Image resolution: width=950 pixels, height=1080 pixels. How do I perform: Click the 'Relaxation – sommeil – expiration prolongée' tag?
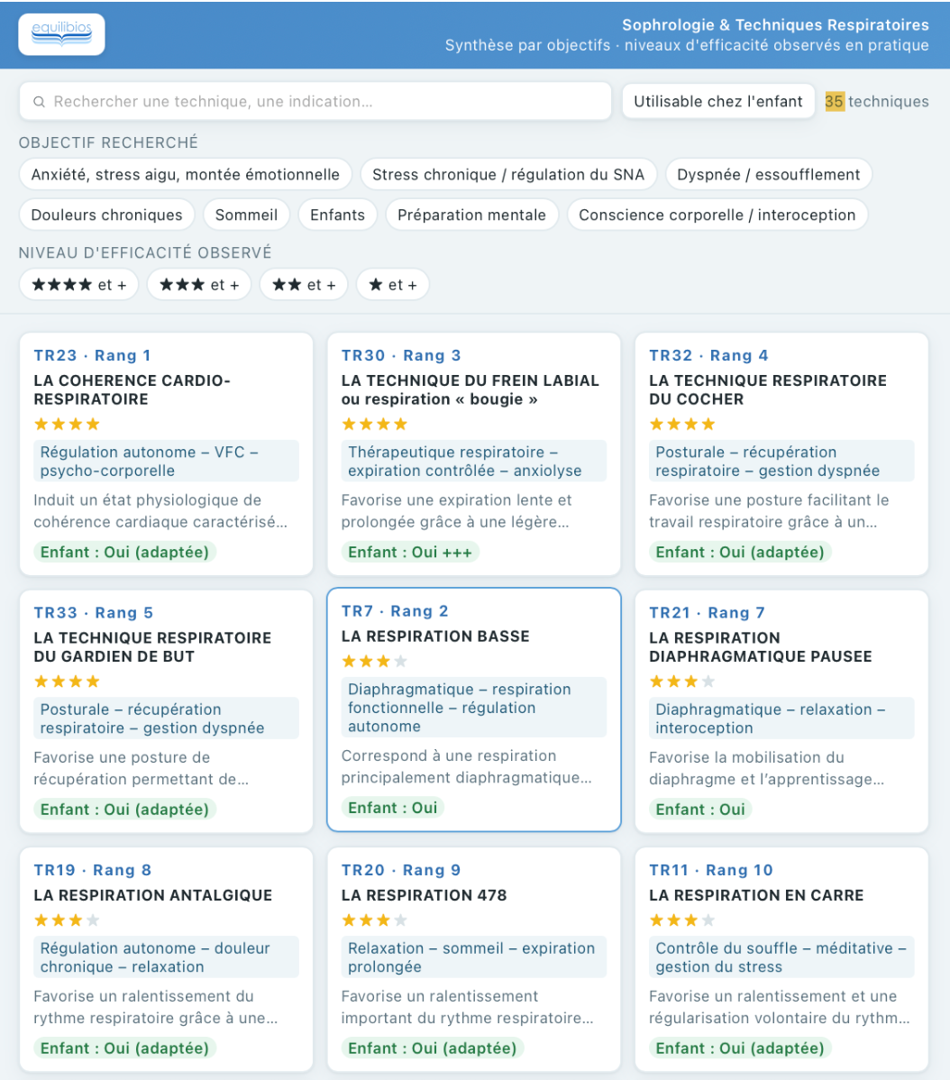474,957
